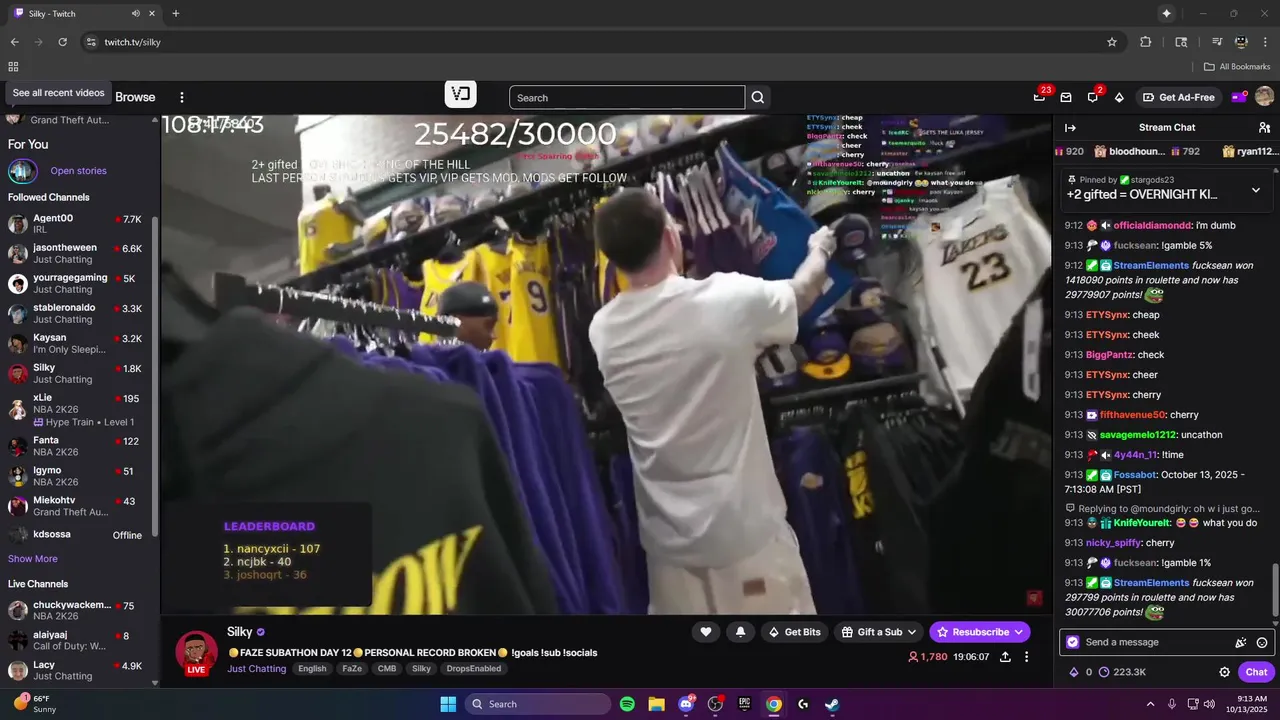Viewport: 1280px width, 720px height.
Task: Click the Get Ad-Free button
Action: [1178, 97]
